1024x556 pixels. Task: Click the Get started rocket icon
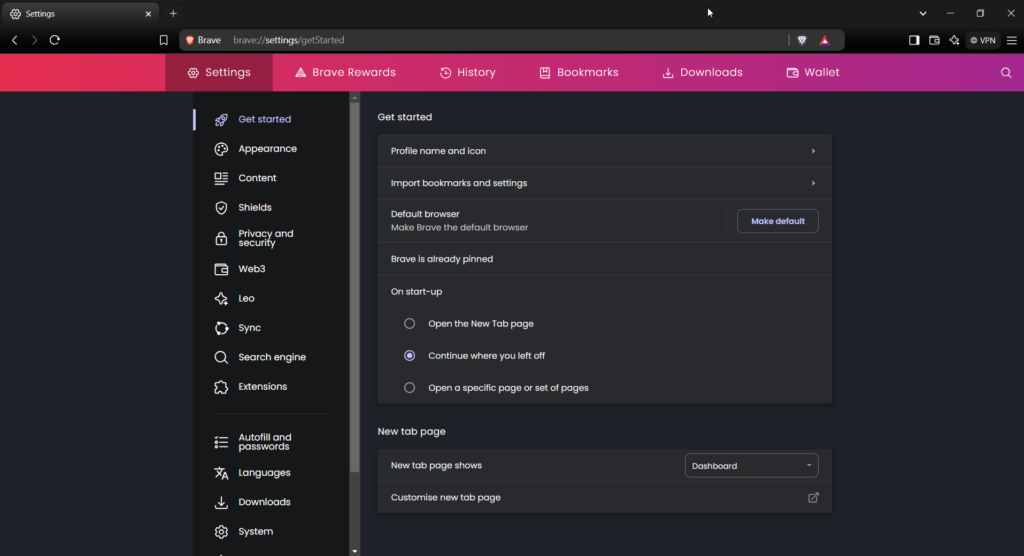221,120
